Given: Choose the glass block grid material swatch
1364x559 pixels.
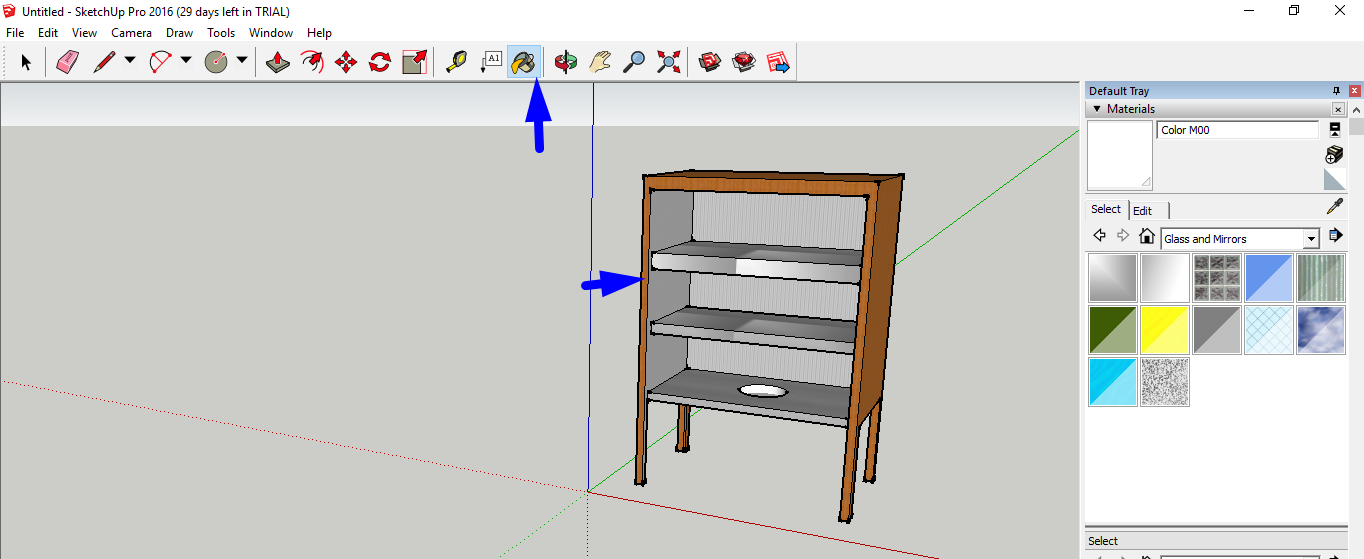Looking at the screenshot, I should (x=1217, y=278).
